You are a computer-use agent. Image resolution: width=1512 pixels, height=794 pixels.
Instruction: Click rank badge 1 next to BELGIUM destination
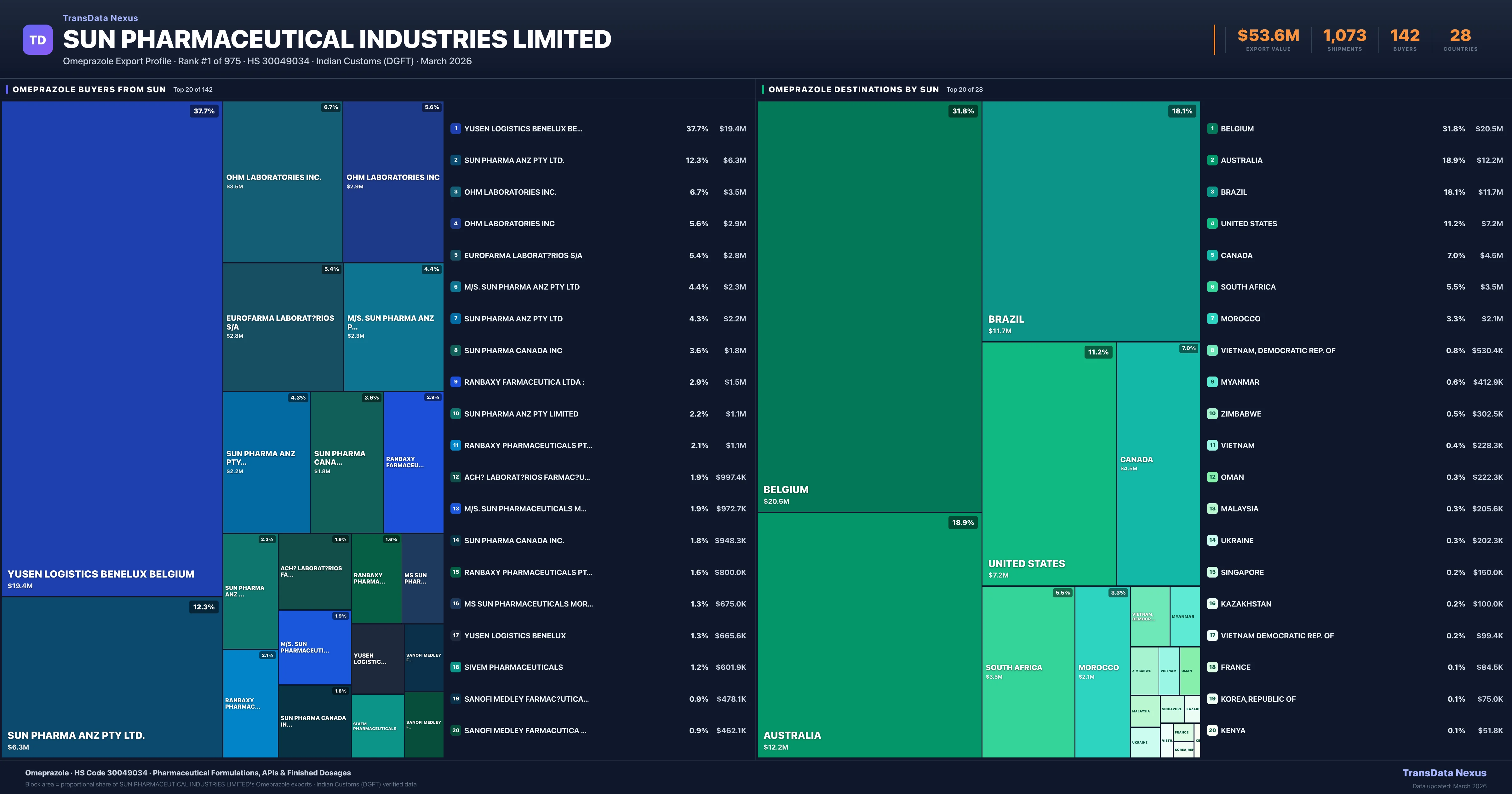(1212, 129)
